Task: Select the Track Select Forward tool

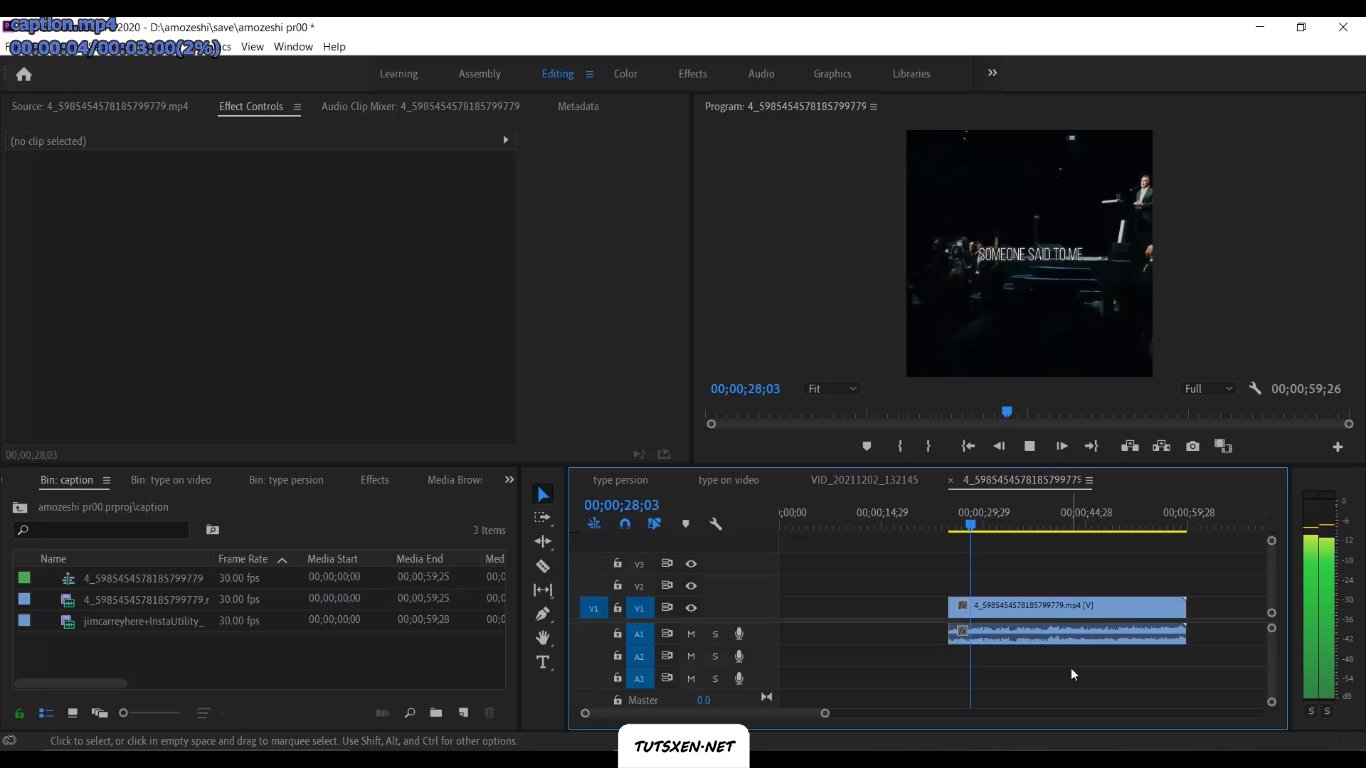Action: (543, 517)
